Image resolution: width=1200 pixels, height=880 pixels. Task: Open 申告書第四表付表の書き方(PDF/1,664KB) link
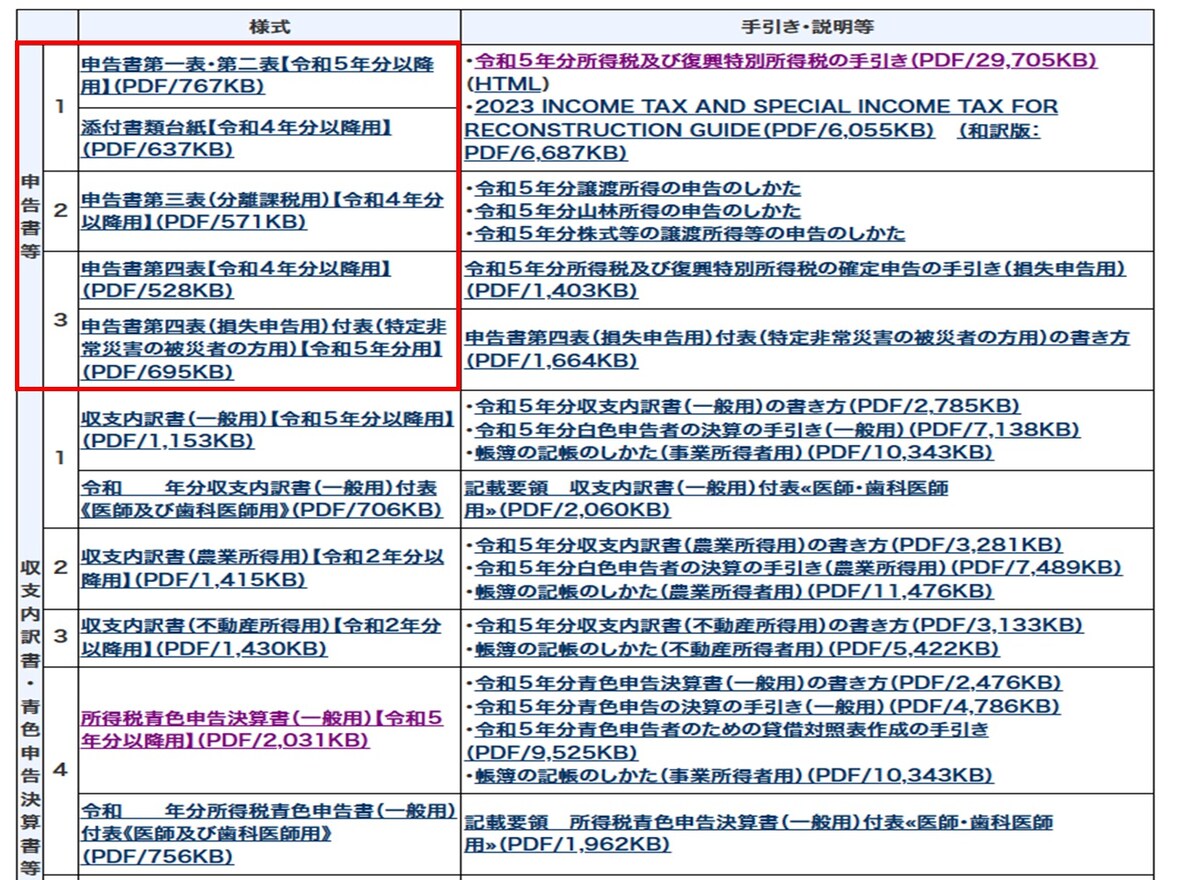(797, 349)
